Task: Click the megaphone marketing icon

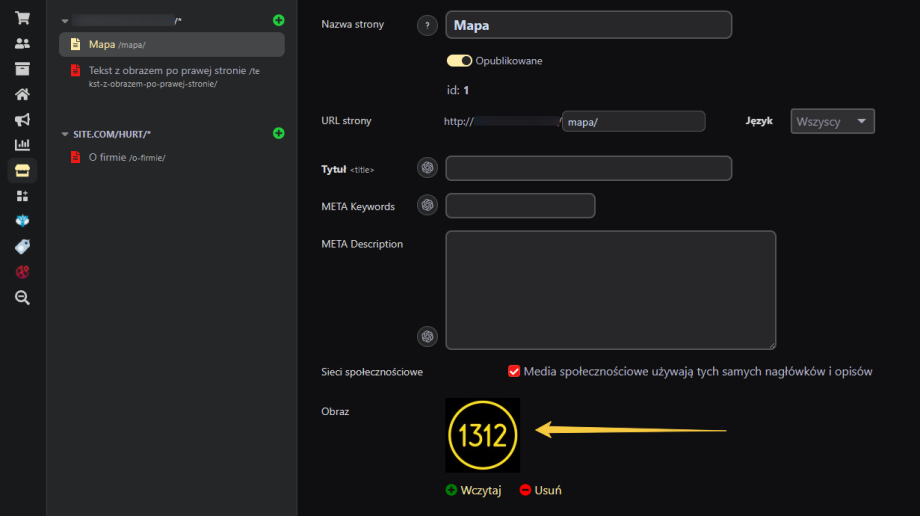Action: coord(21,120)
